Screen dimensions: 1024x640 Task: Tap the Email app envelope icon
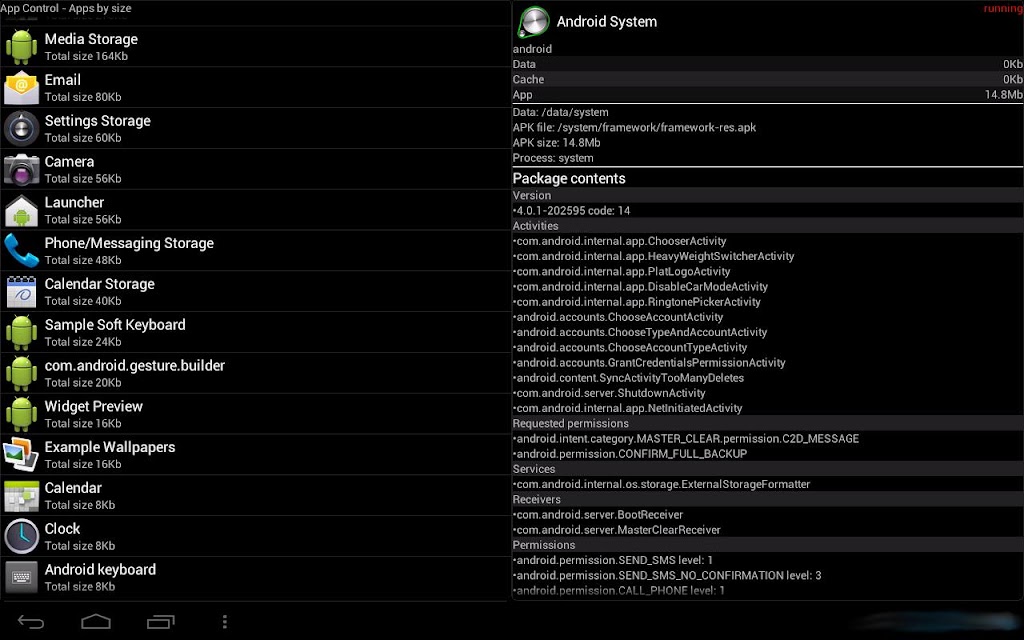click(22, 88)
